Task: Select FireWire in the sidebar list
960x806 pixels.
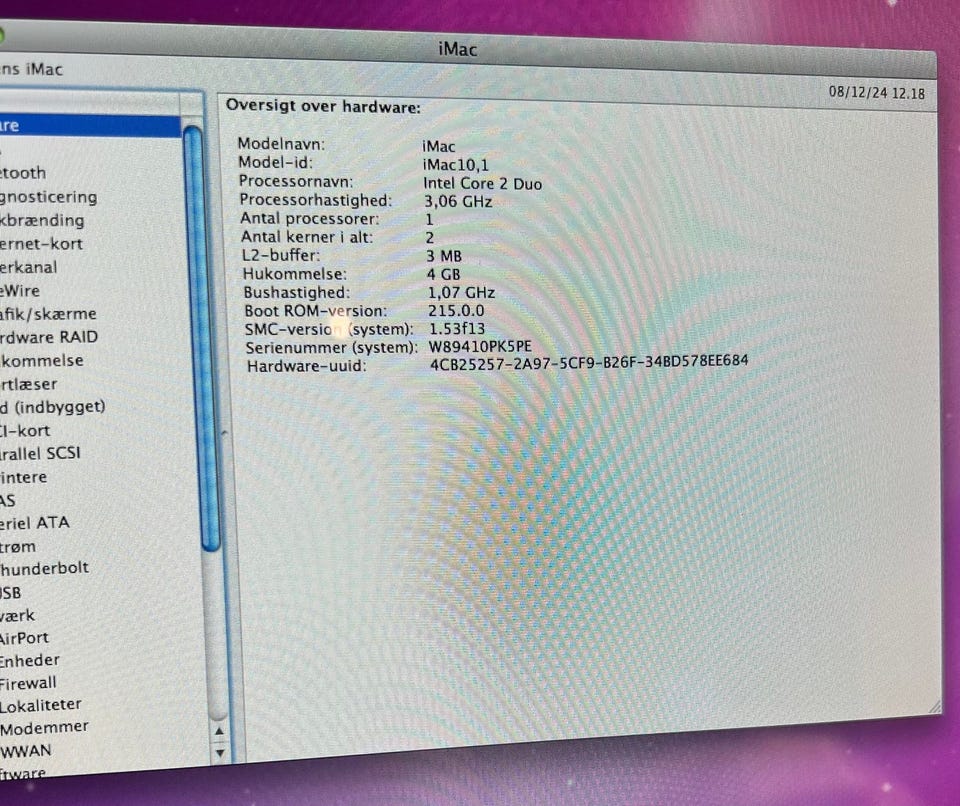Action: click(20, 290)
